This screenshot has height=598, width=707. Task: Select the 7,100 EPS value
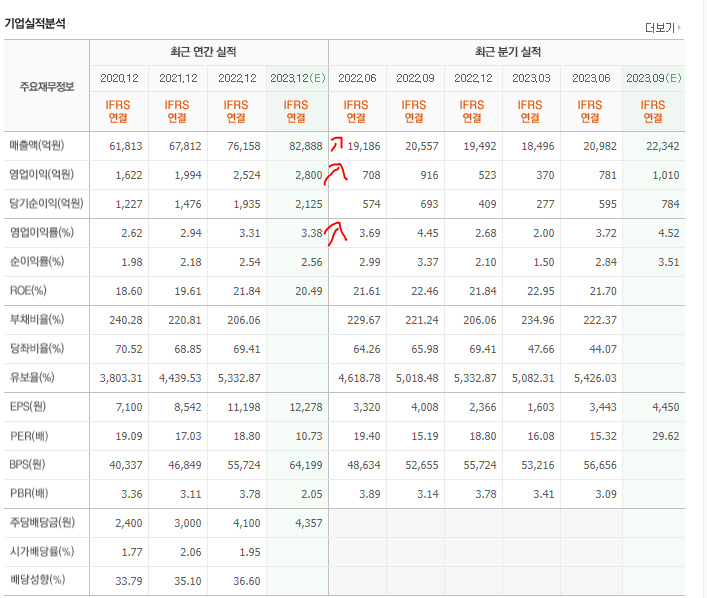129,407
